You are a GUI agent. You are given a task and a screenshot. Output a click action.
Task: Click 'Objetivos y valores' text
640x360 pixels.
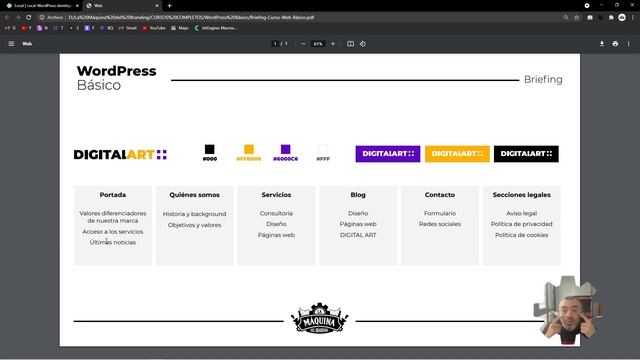194,225
